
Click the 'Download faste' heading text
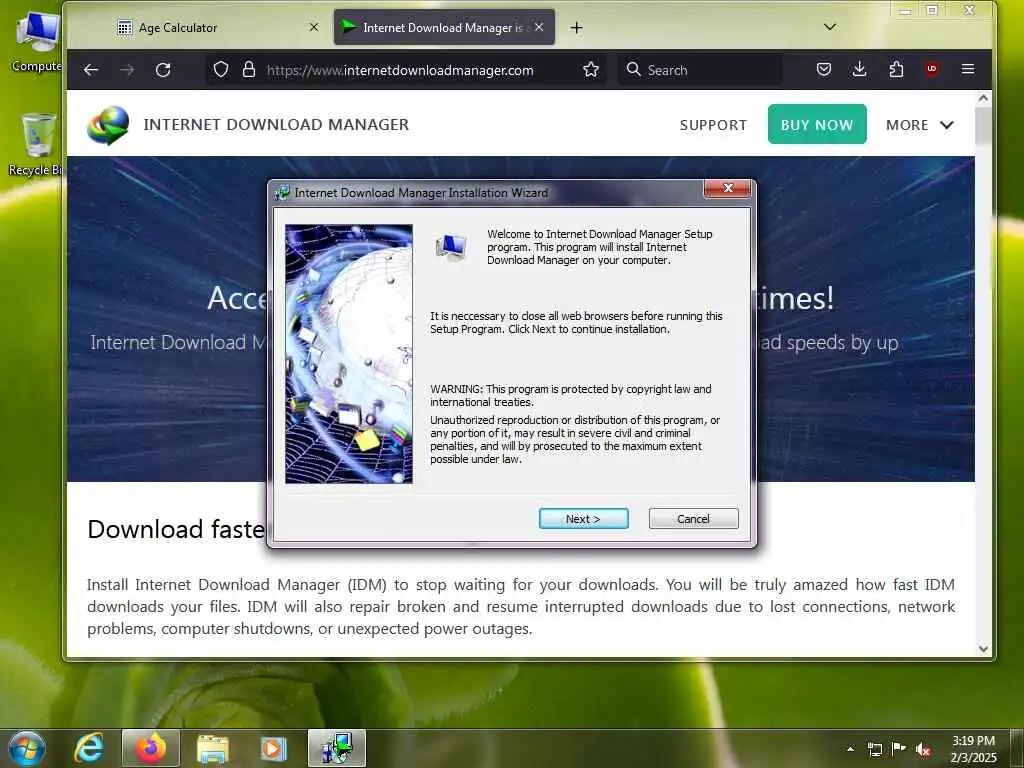176,529
